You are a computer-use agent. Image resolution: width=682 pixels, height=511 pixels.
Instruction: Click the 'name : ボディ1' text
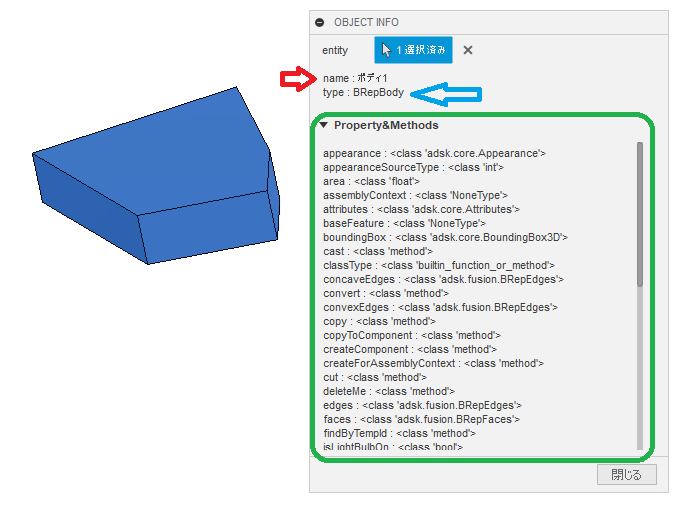point(355,78)
